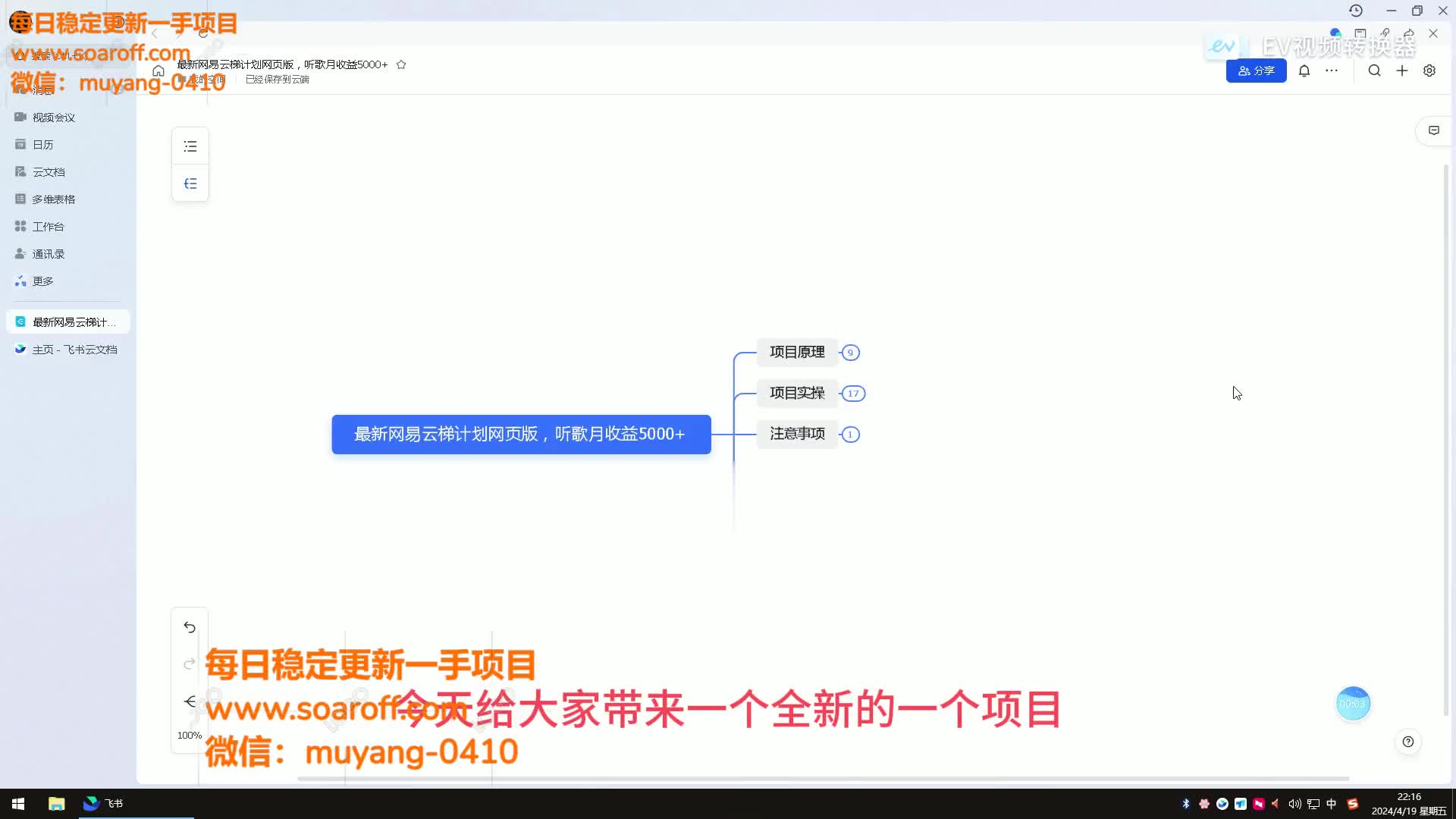Expand 项目实操 using its 17 badge

click(853, 394)
